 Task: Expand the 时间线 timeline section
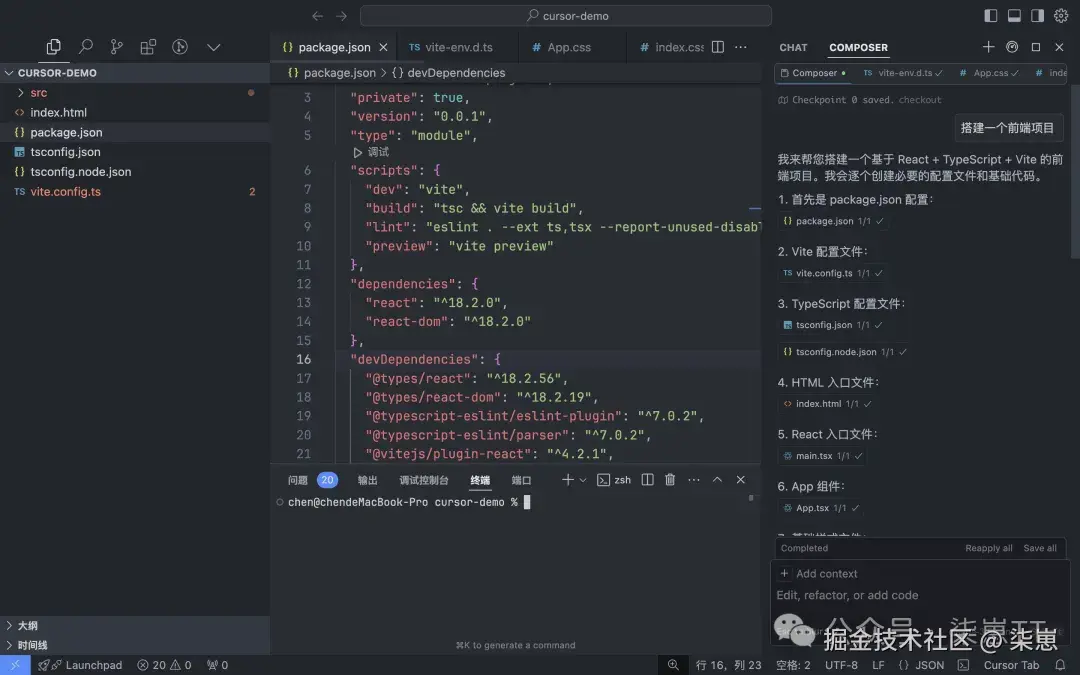[134, 645]
